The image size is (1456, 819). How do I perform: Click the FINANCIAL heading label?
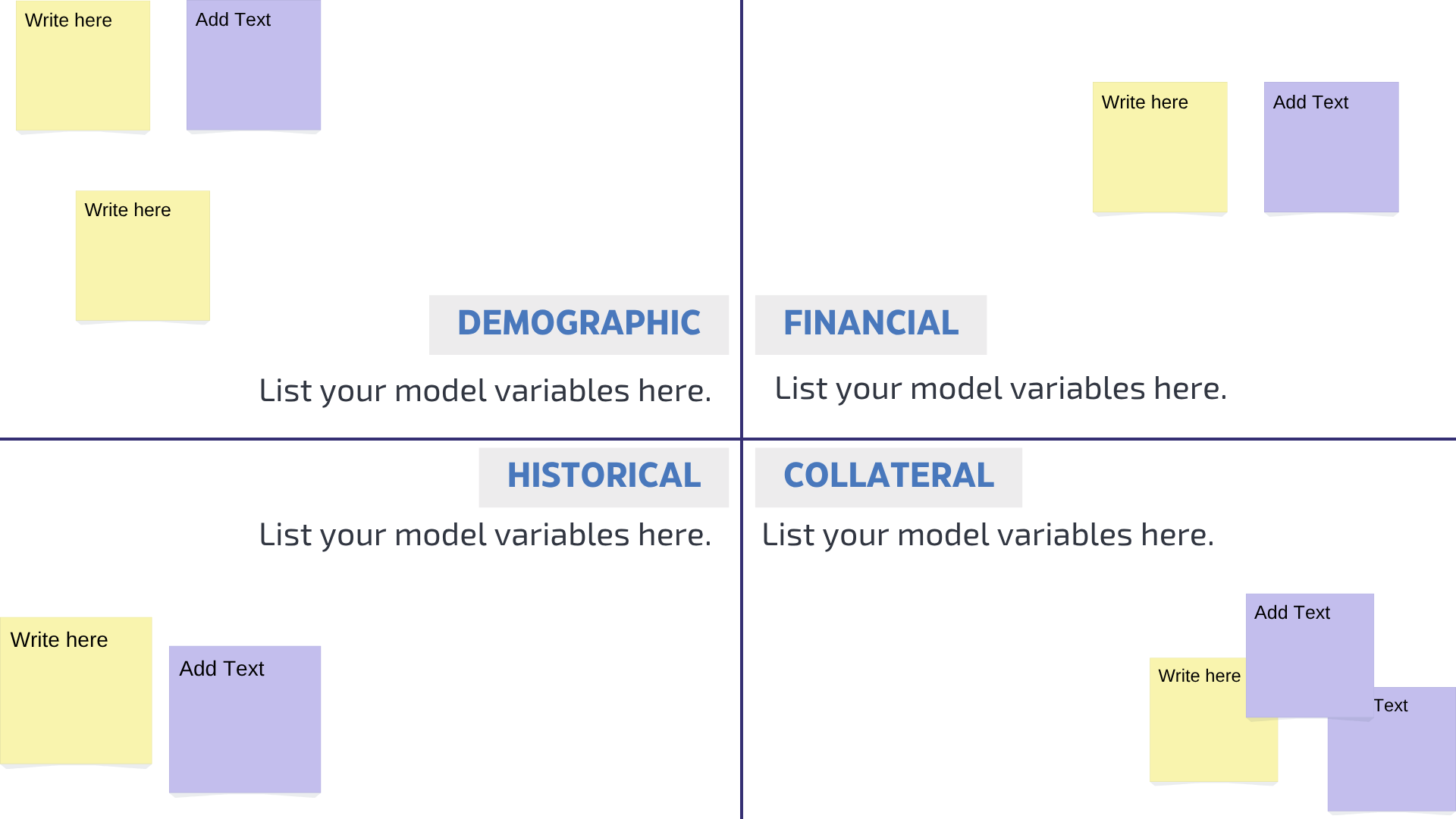pos(871,324)
